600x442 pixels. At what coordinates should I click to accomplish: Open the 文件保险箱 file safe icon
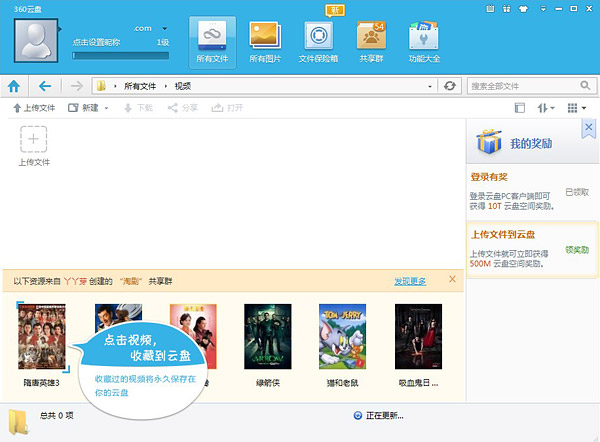coord(318,42)
